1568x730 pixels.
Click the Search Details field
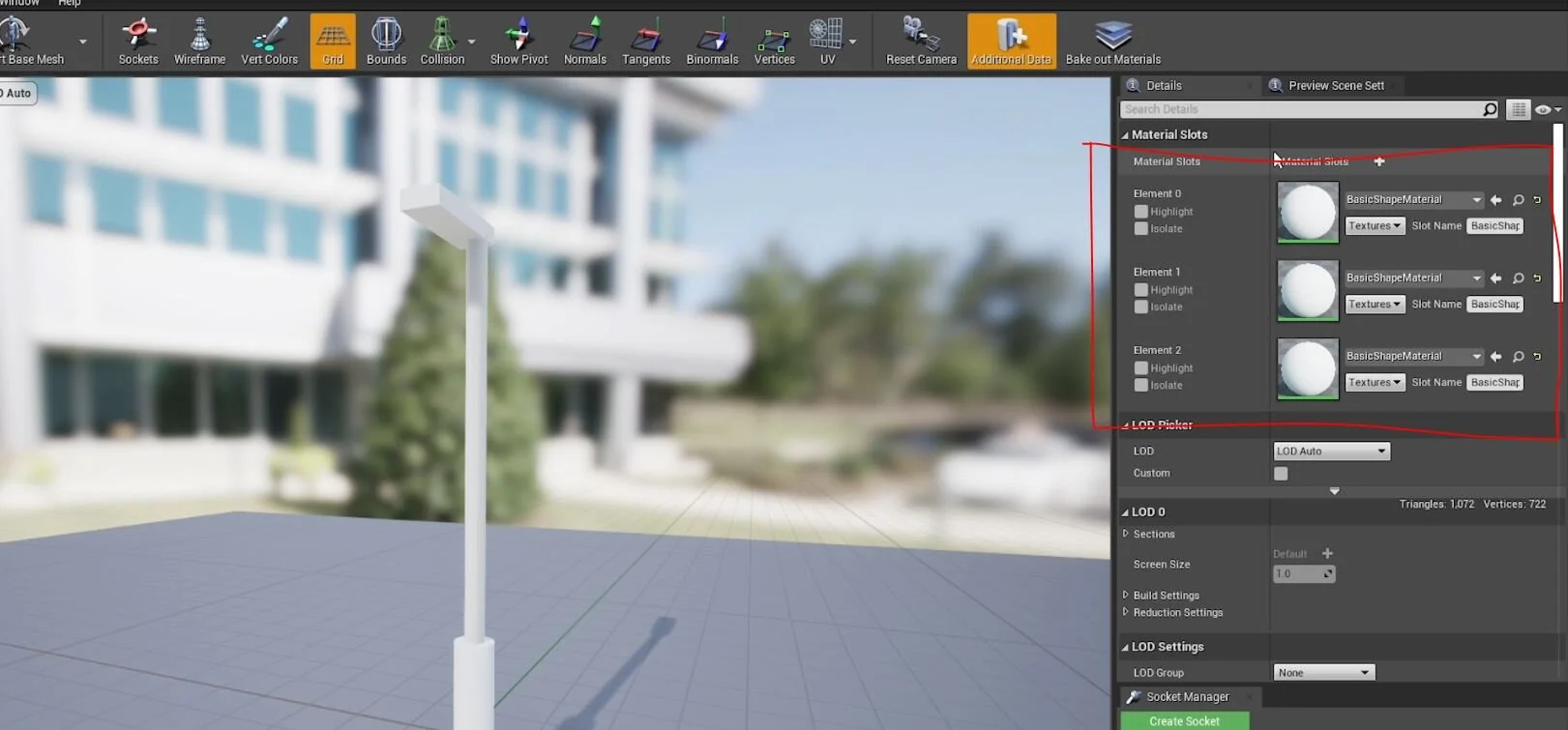tap(1301, 109)
